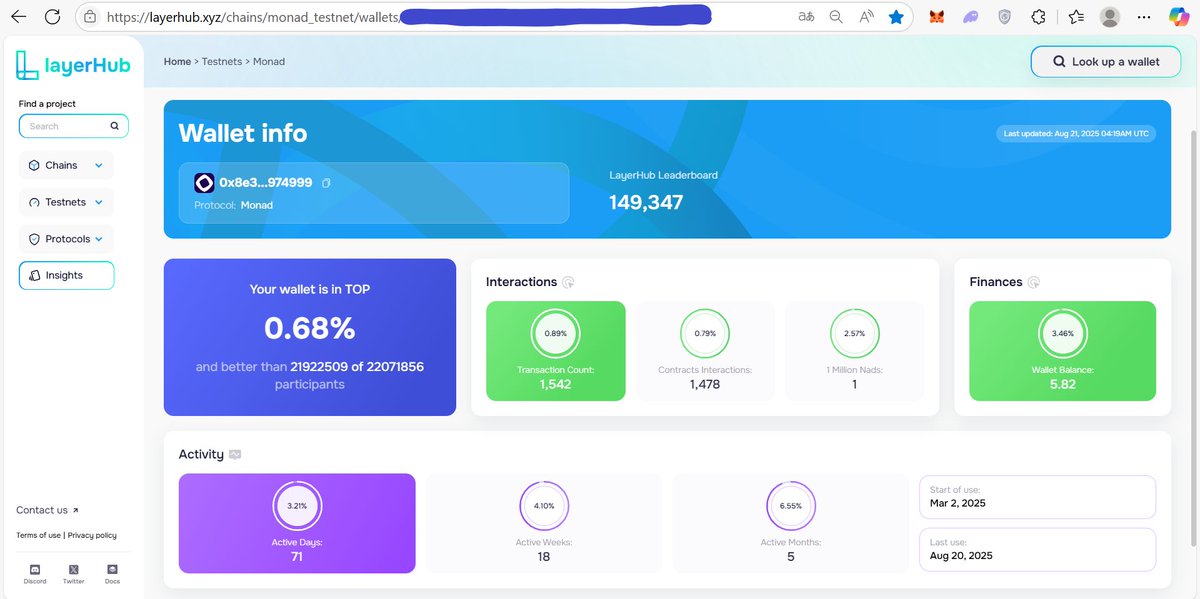Viewport: 1200px width, 599px height.
Task: Expand the Protocols dropdown
Action: [66, 239]
